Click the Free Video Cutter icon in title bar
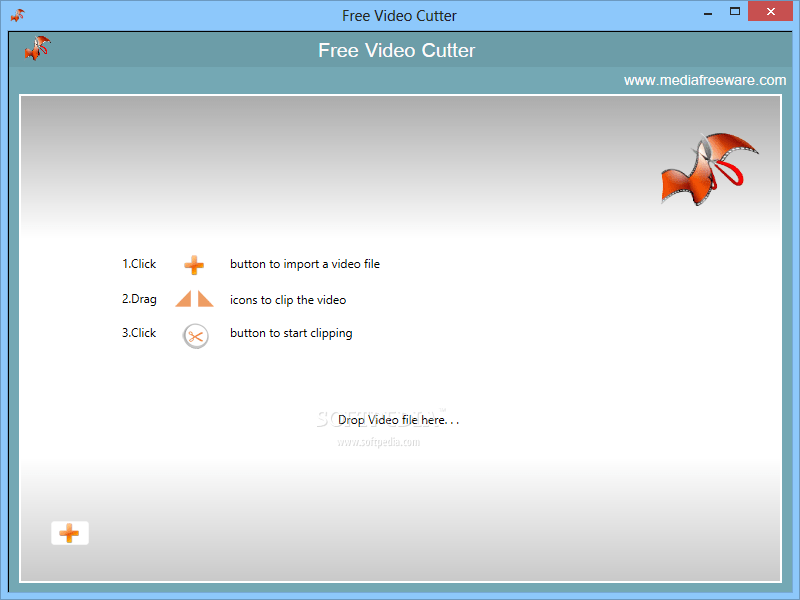The height and width of the screenshot is (600, 800). click(x=16, y=15)
